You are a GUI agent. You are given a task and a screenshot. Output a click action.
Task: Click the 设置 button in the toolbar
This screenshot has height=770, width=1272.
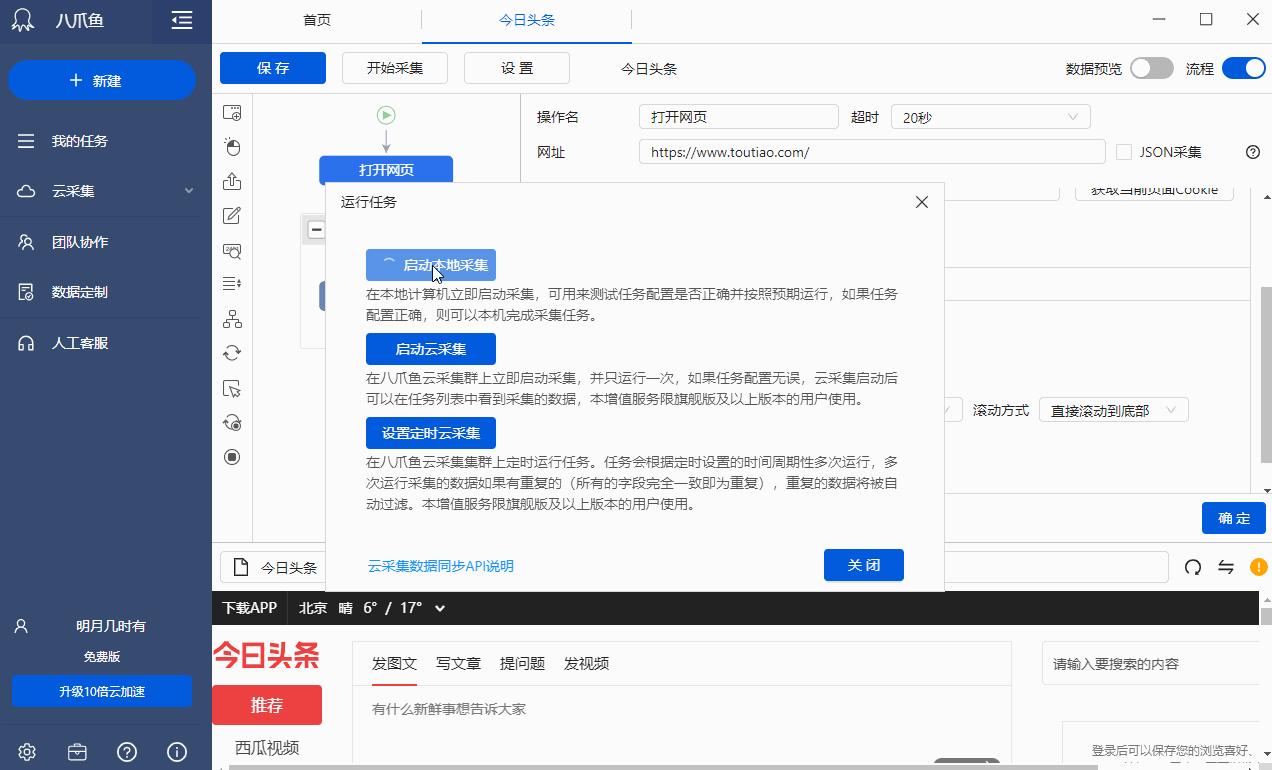click(x=517, y=68)
